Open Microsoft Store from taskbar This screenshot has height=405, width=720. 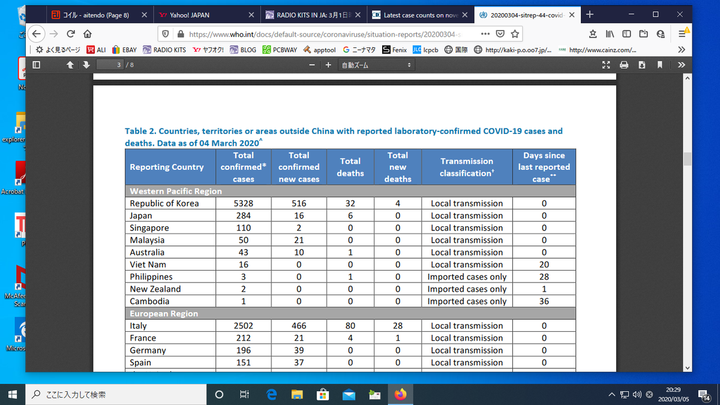323,394
